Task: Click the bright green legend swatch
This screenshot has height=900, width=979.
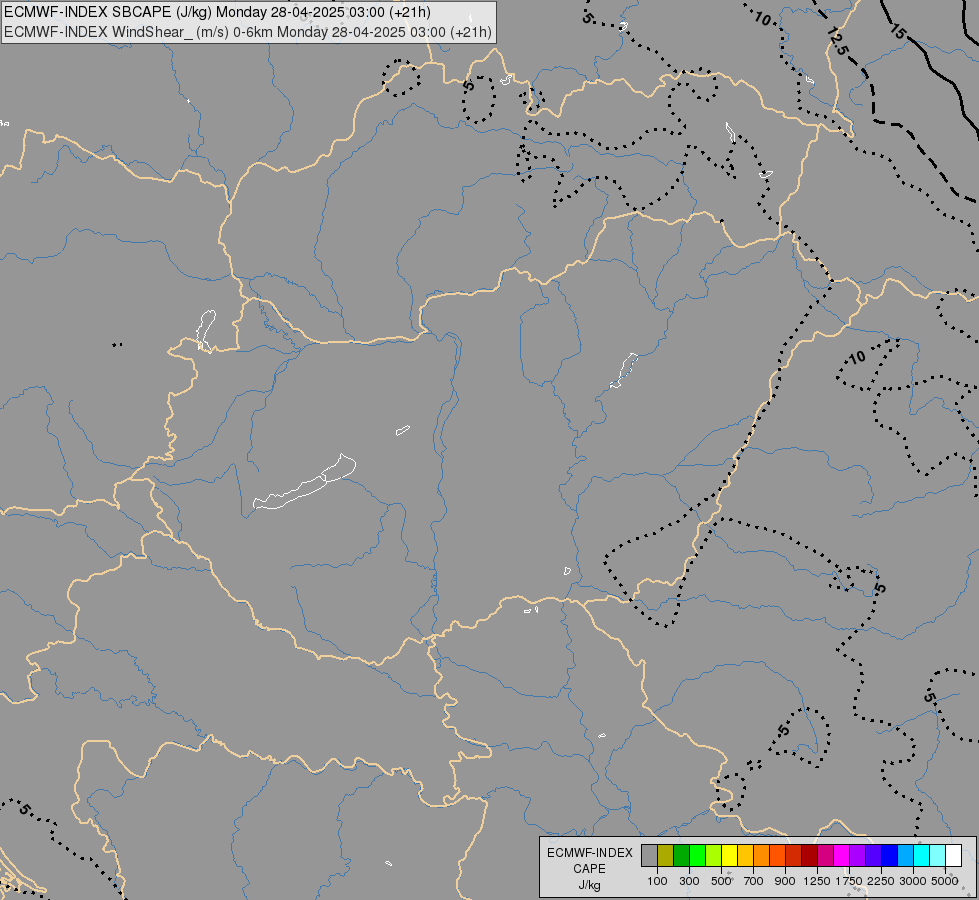Action: (697, 856)
